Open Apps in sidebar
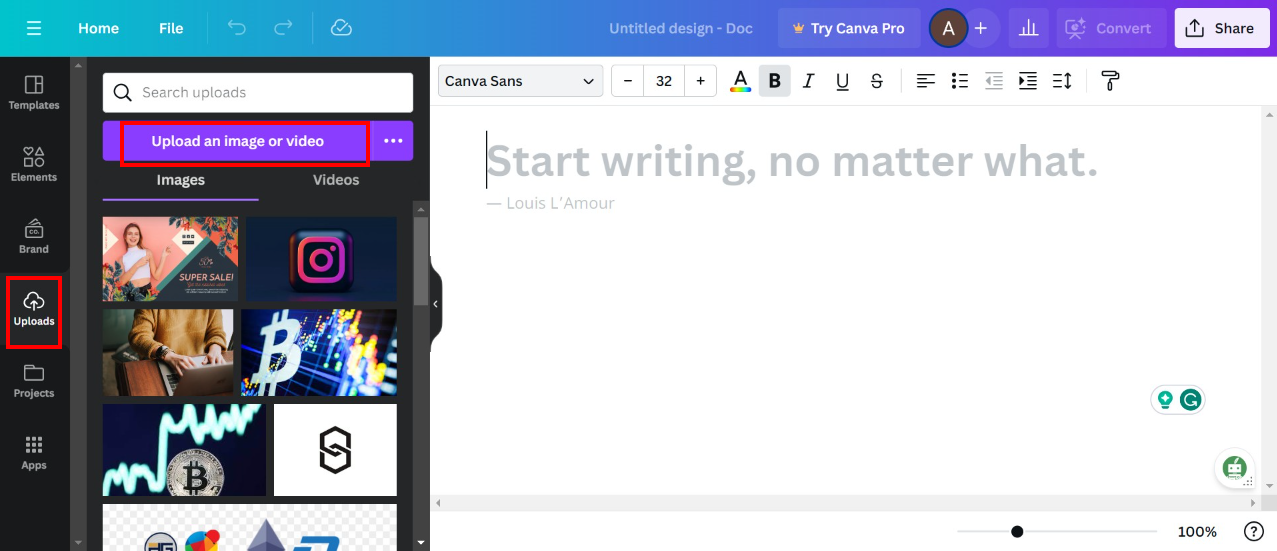This screenshot has height=551, width=1277. pos(34,453)
